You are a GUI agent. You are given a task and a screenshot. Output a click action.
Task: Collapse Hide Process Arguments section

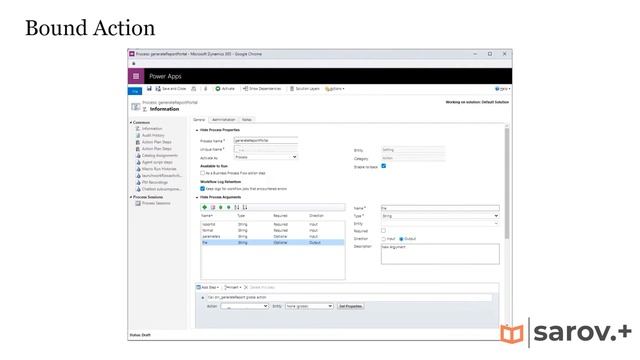(197, 198)
